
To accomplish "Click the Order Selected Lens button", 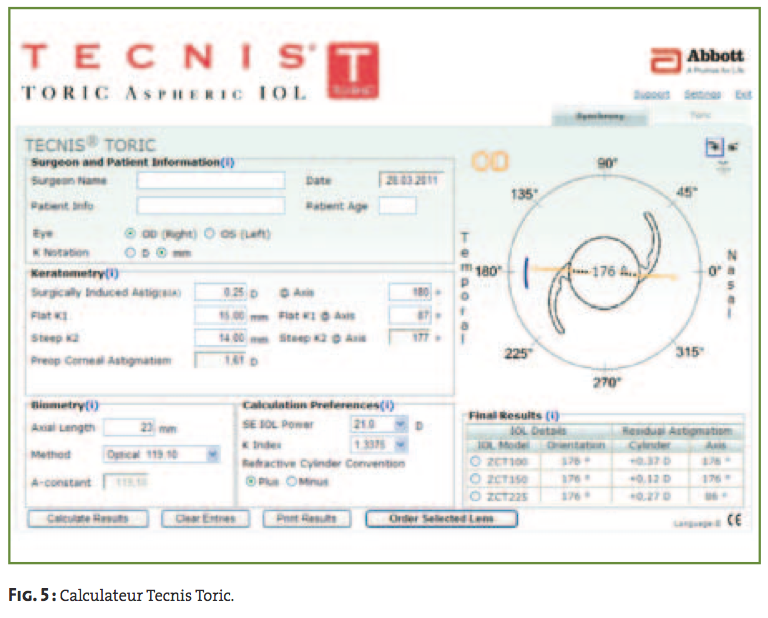I will coord(442,519).
